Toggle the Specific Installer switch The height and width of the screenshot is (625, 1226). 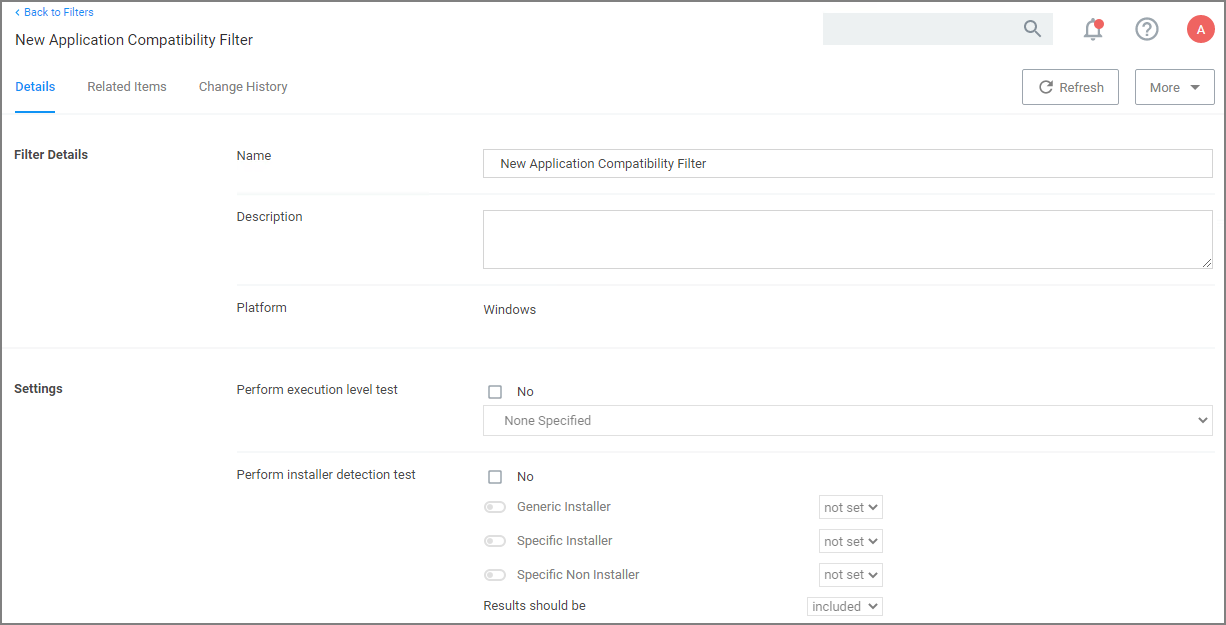click(x=495, y=541)
